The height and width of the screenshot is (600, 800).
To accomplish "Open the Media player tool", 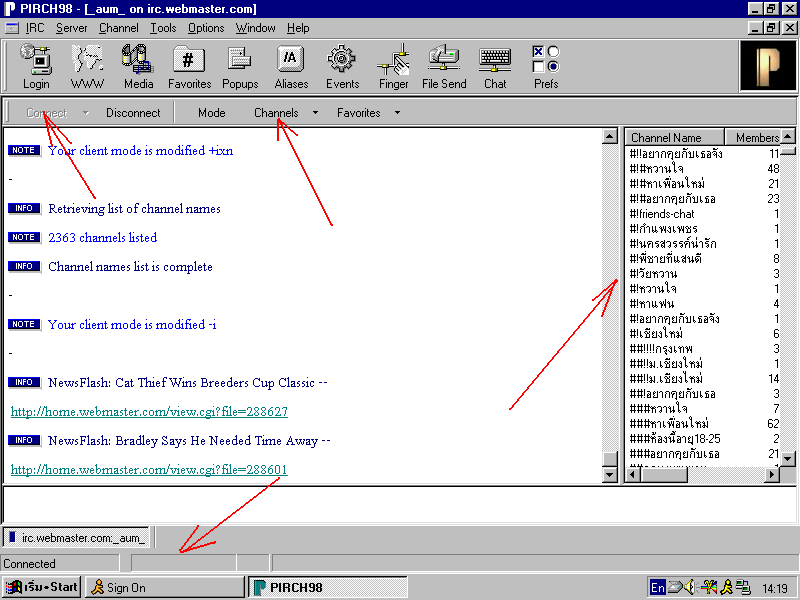I will 138,66.
